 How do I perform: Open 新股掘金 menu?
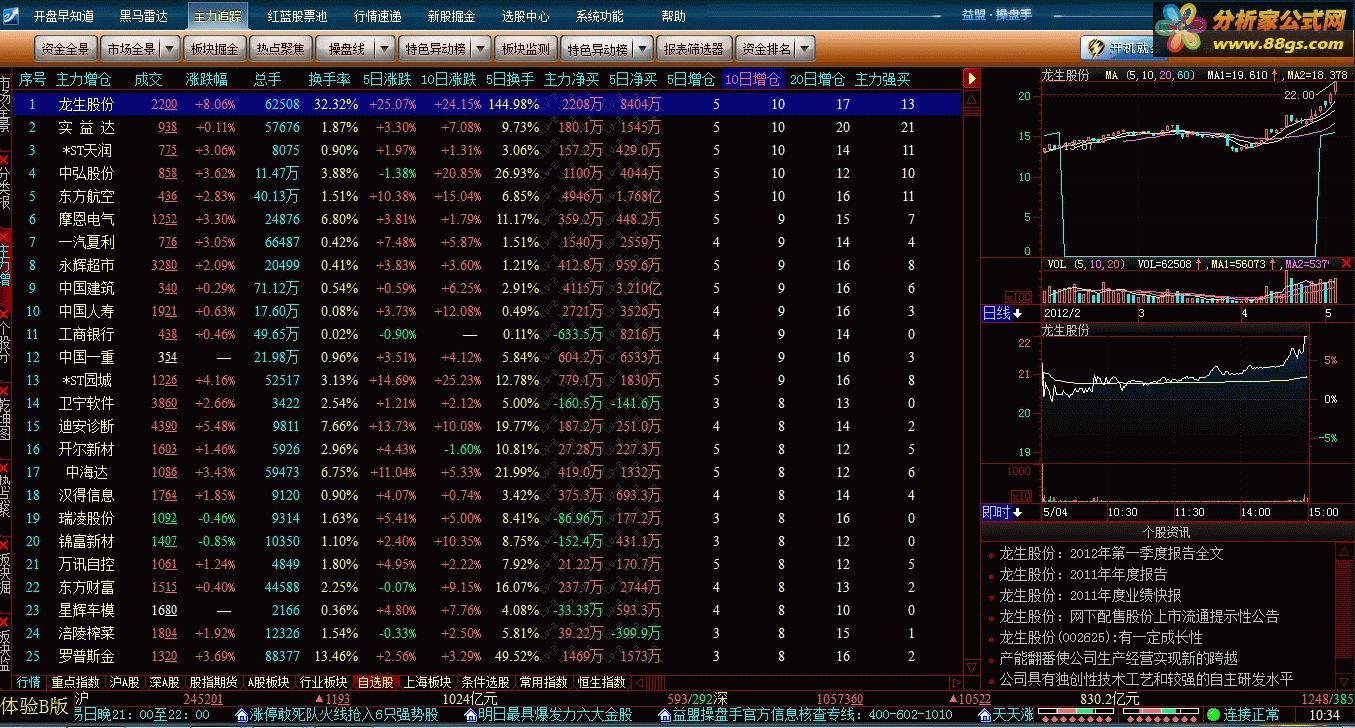452,16
